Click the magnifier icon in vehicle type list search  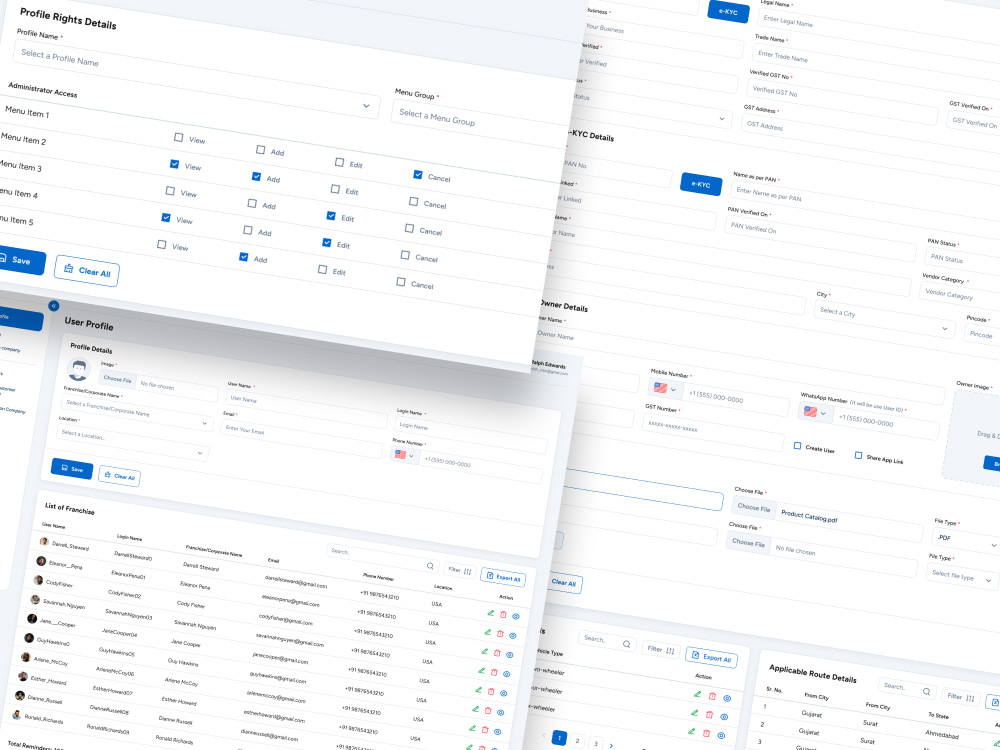(627, 644)
